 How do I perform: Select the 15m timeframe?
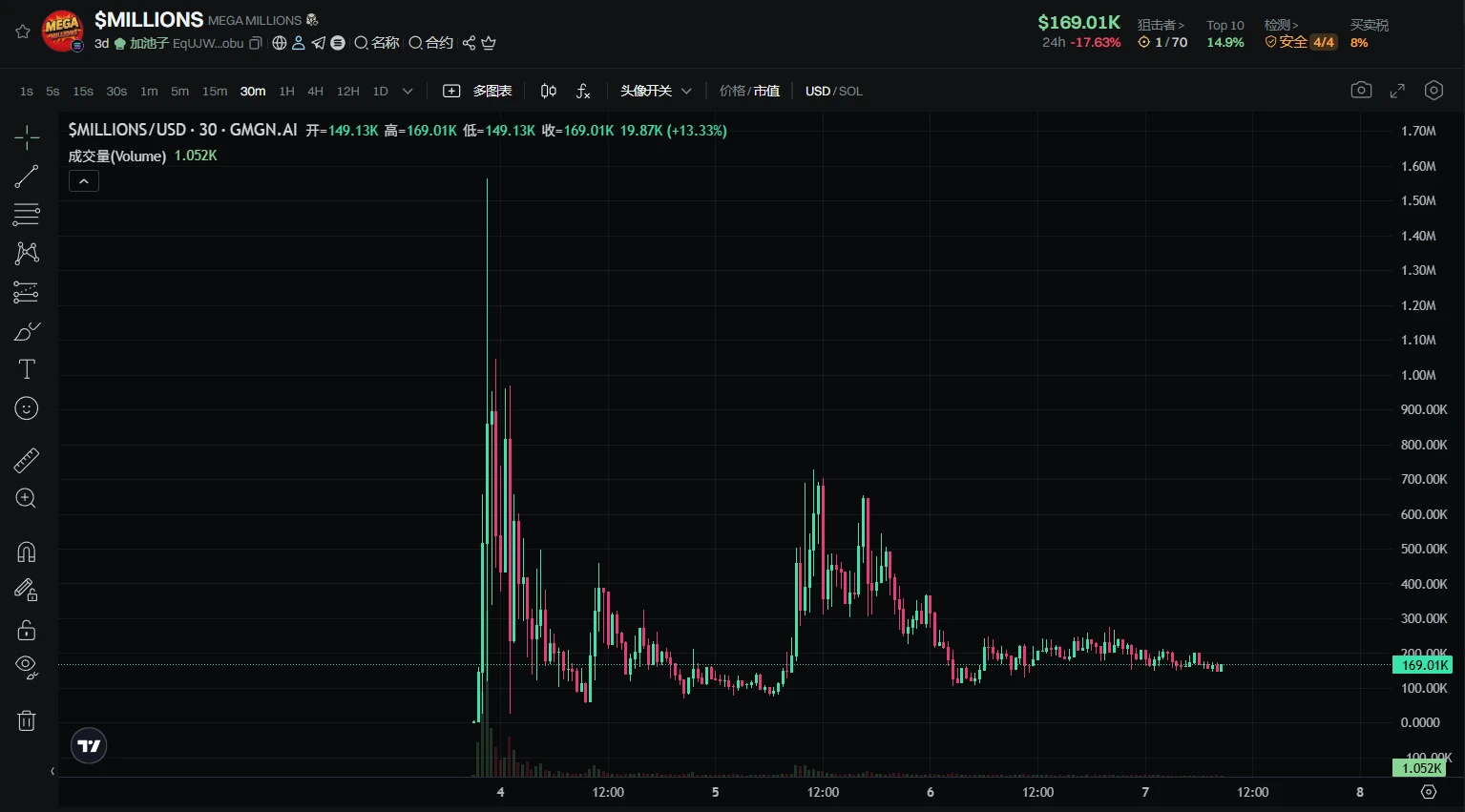(215, 91)
